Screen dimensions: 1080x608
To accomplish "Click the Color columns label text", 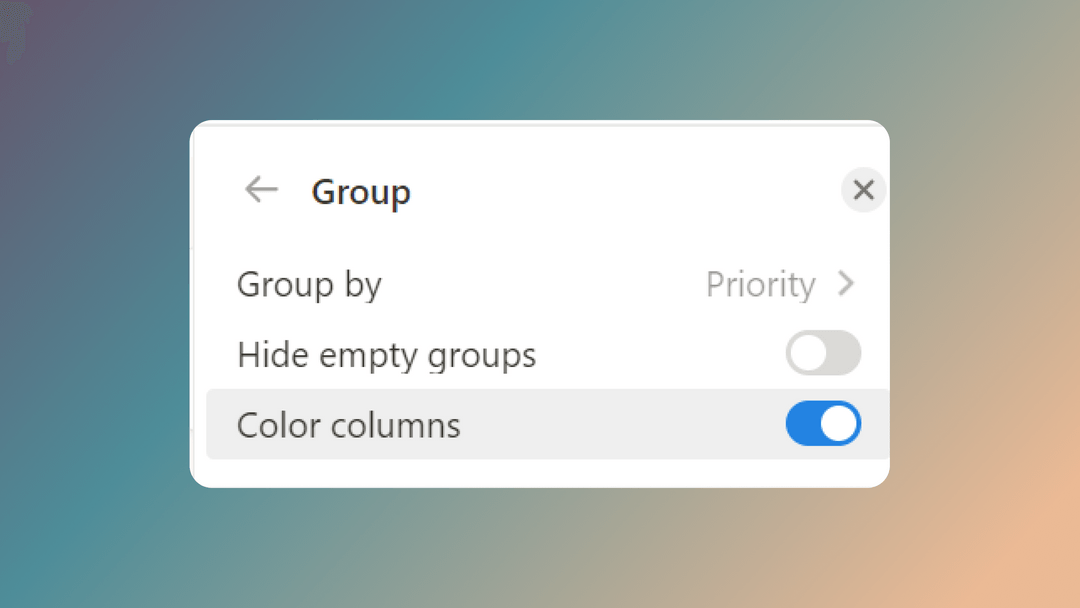I will [348, 424].
